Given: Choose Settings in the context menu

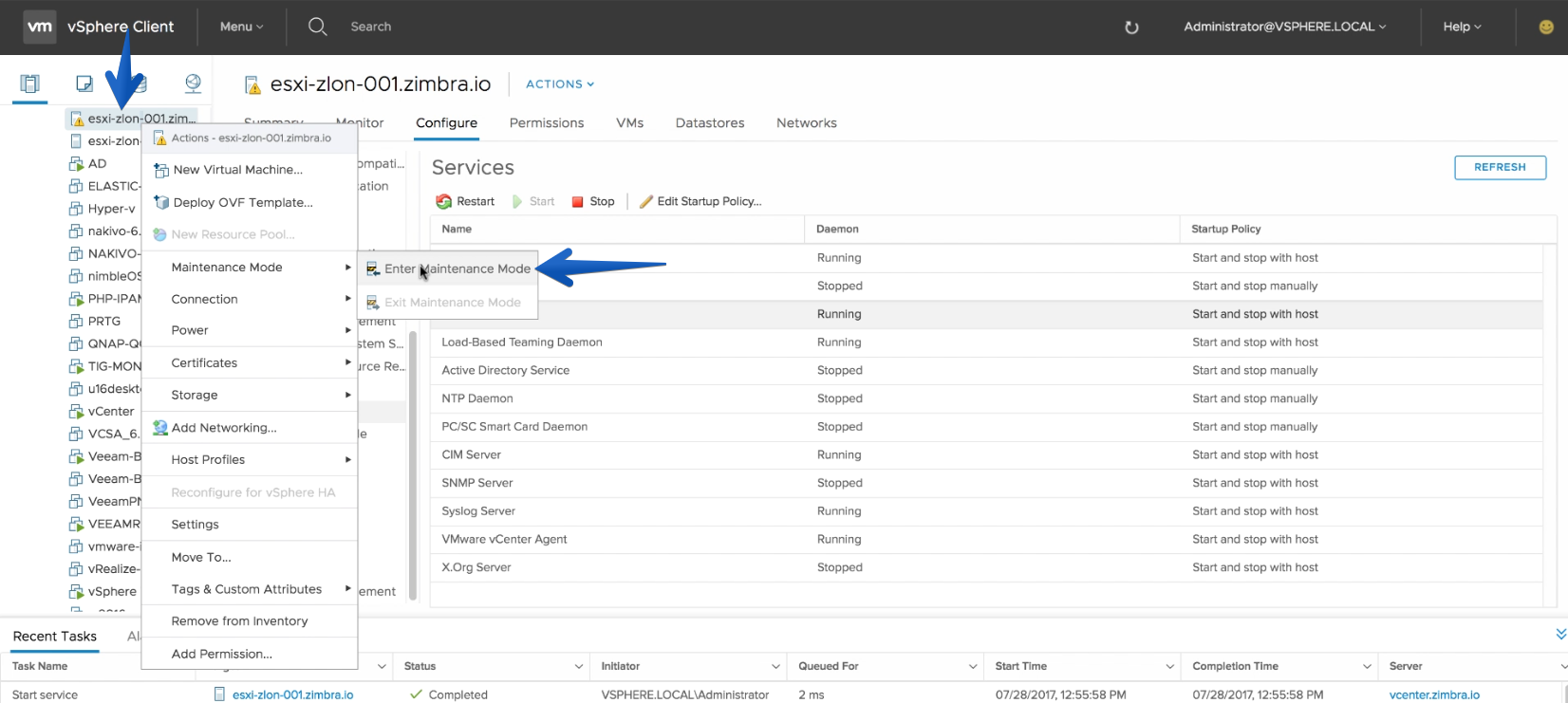Looking at the screenshot, I should (x=250, y=525).
